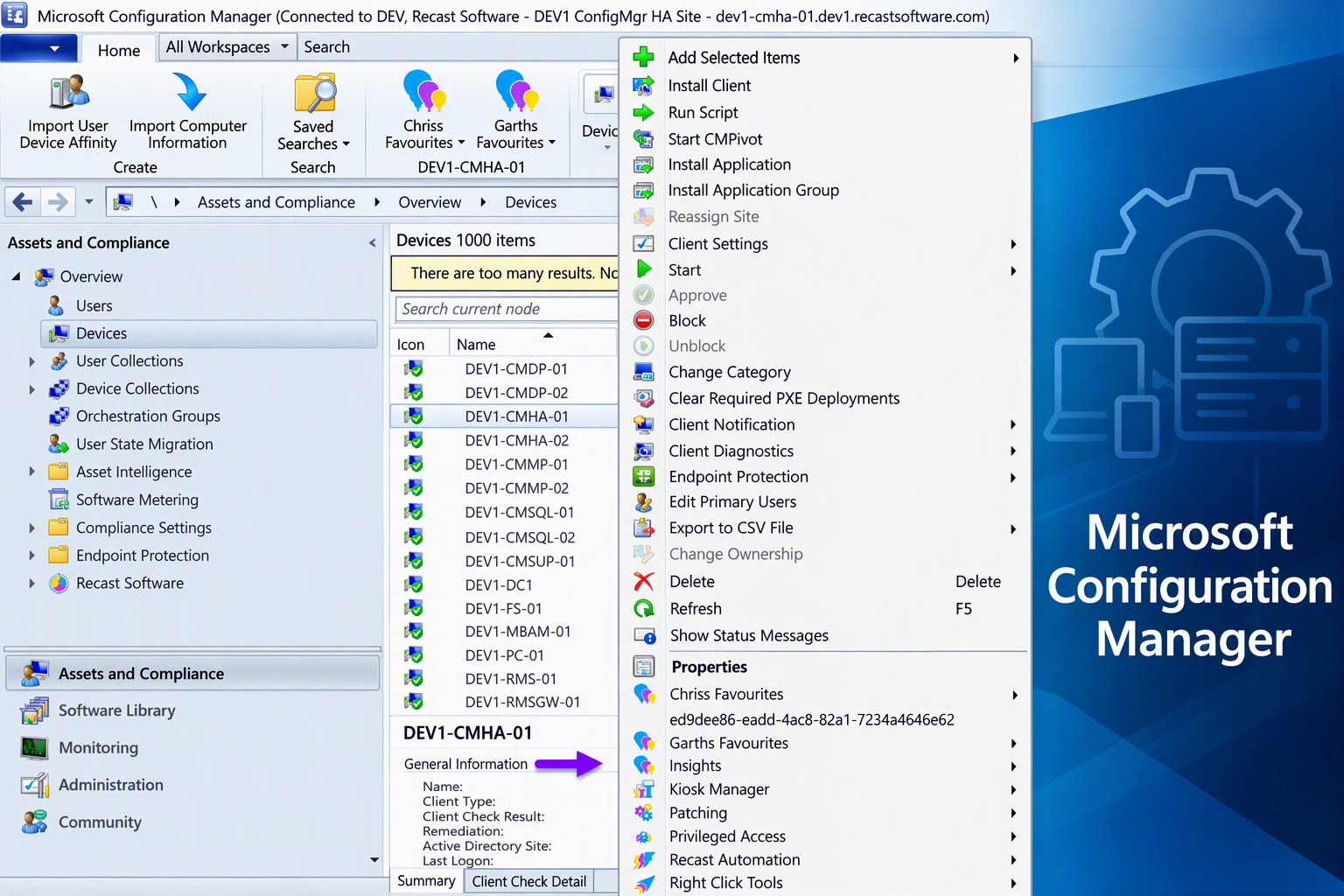Choose Edit Primary Users menu item
Screen dimensions: 1344x896
click(732, 501)
